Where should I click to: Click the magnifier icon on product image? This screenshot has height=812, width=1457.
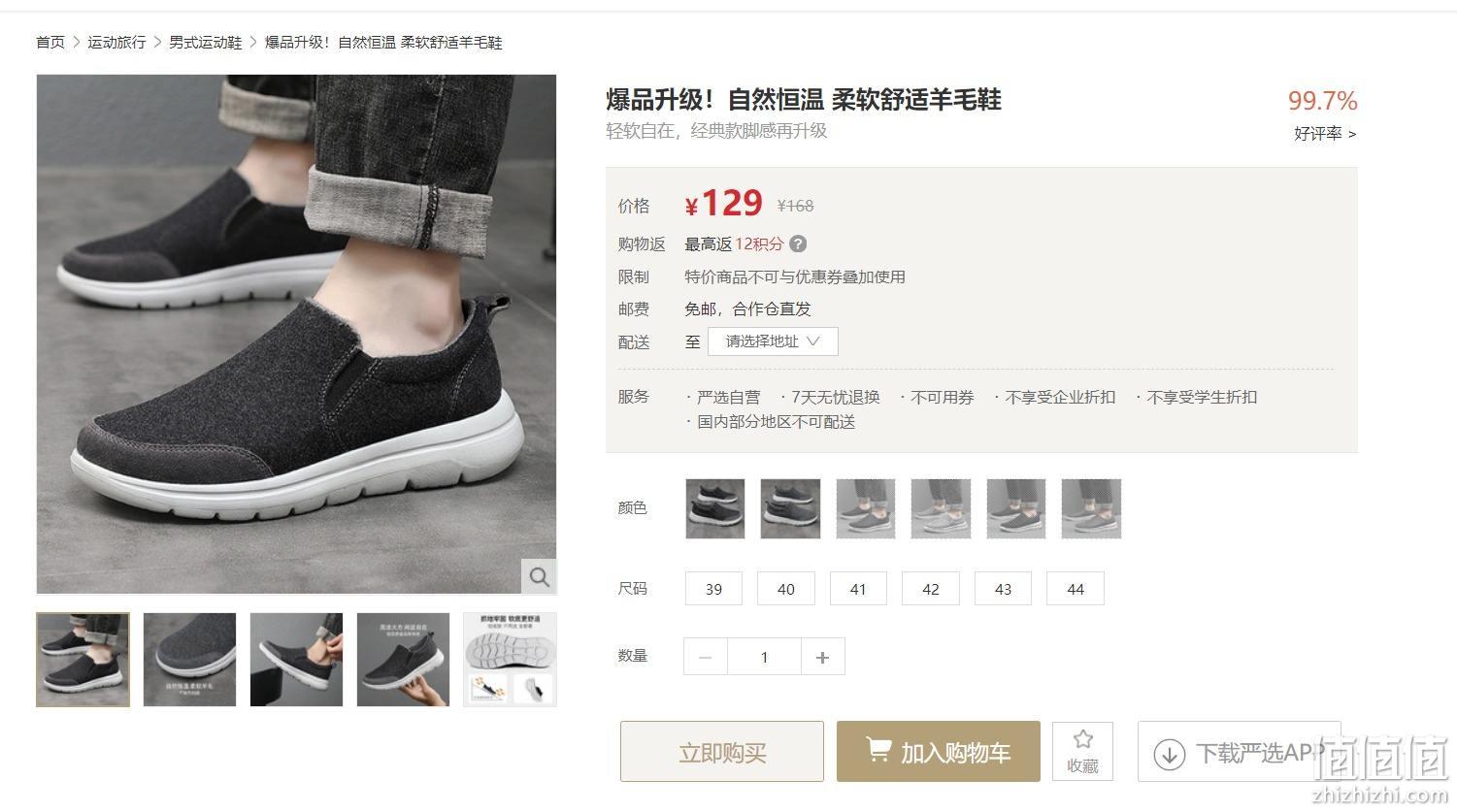[x=539, y=576]
